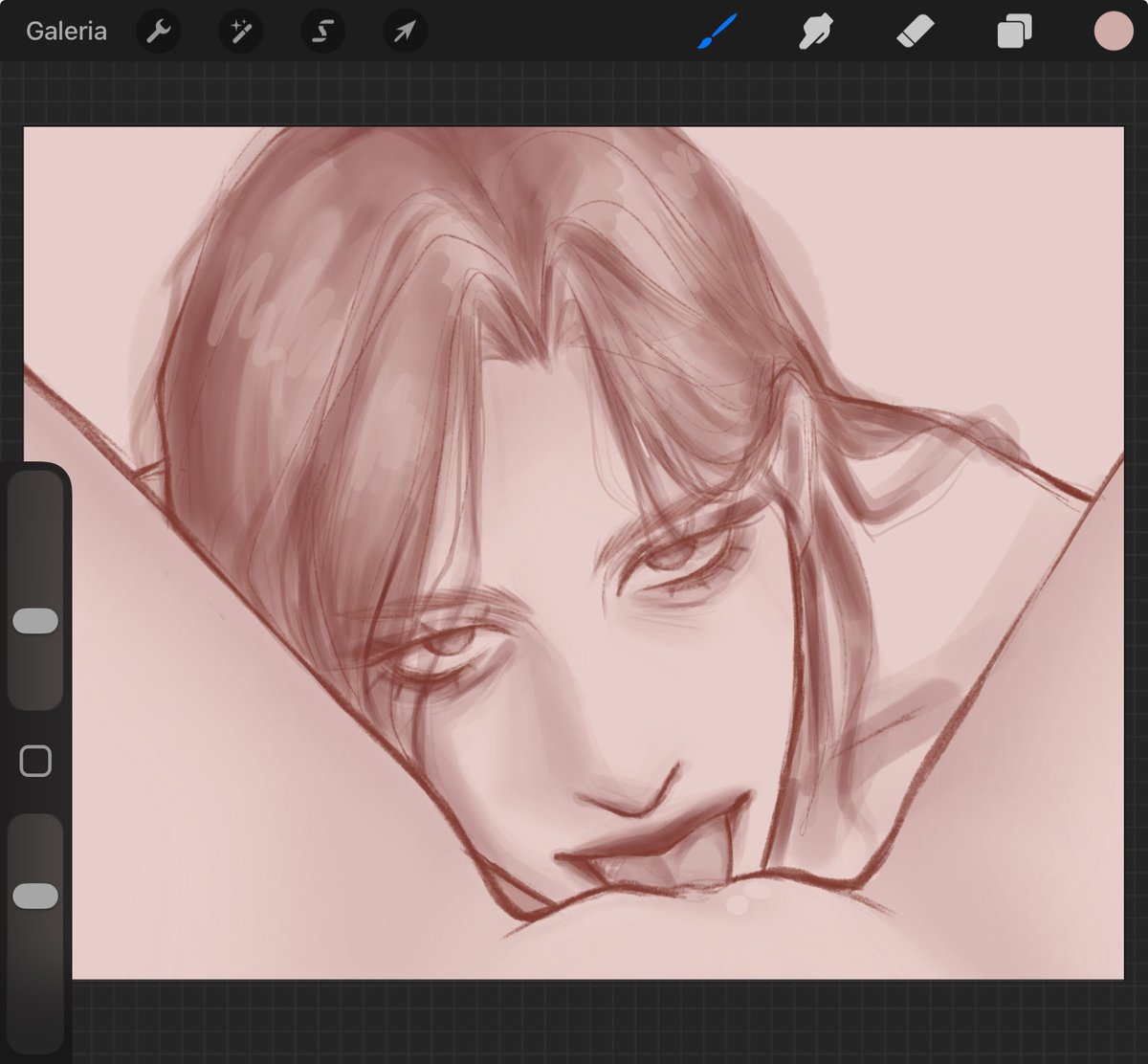Open the Adjustments magic wand menu
Image resolution: width=1148 pixels, height=1064 pixels.
(240, 32)
